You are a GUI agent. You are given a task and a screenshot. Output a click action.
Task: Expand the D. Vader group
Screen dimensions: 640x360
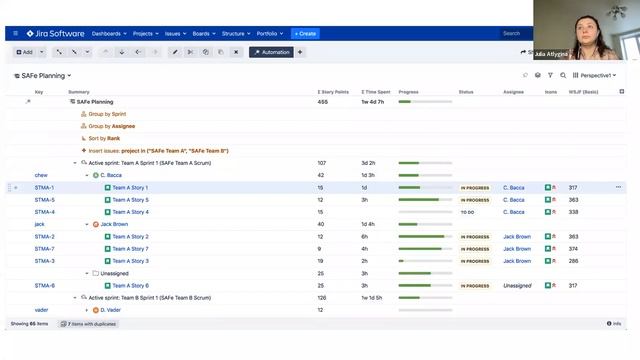87,310
